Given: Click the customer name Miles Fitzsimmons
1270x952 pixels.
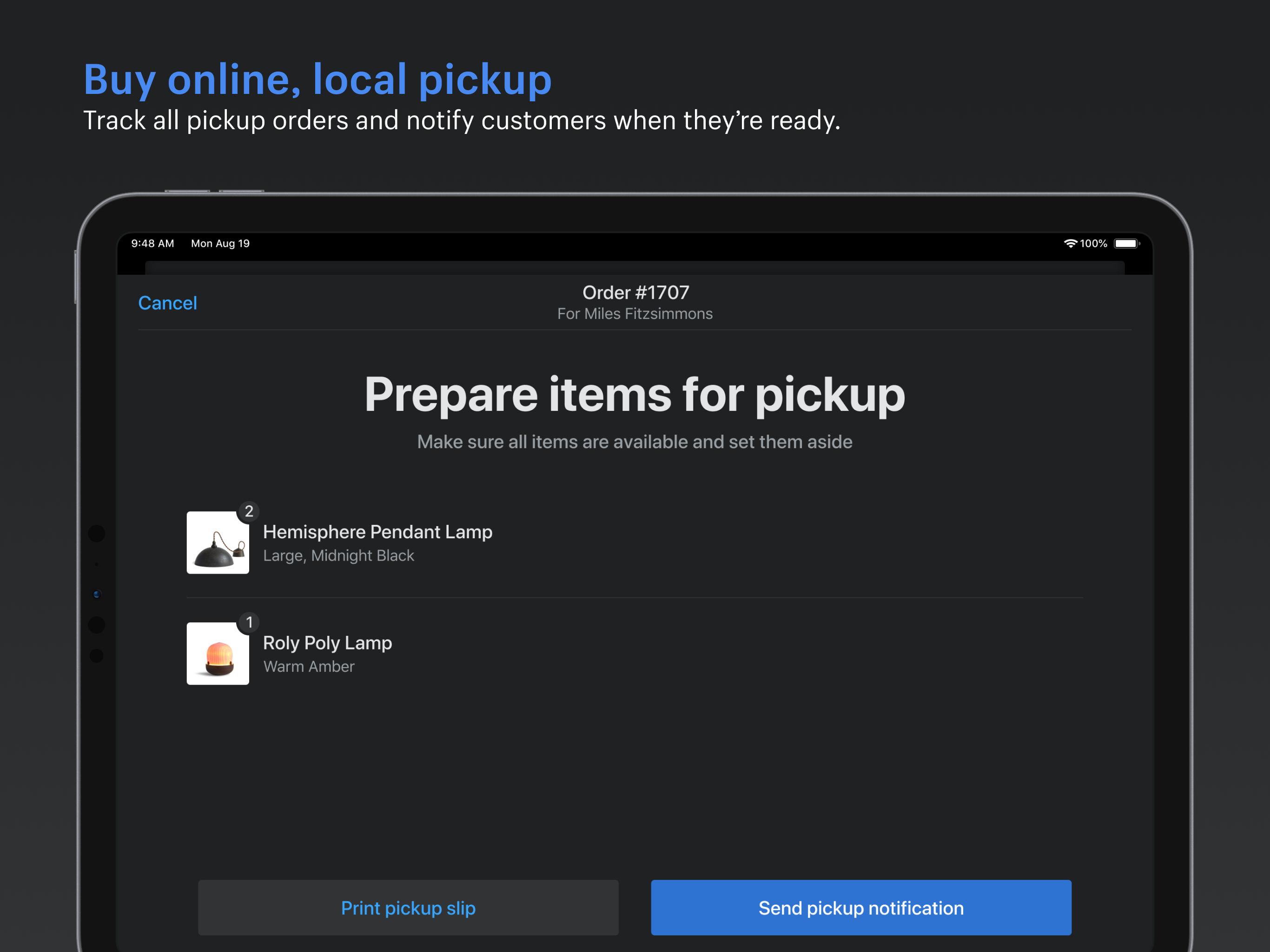Looking at the screenshot, I should pyautogui.click(x=635, y=314).
